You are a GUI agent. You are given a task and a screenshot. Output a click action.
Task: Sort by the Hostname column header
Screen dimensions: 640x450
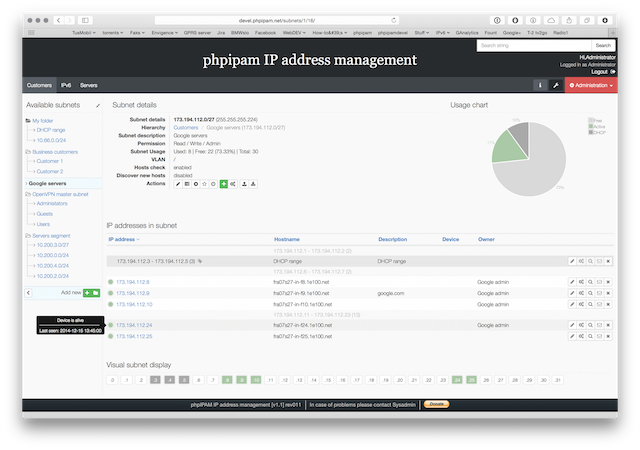point(287,239)
